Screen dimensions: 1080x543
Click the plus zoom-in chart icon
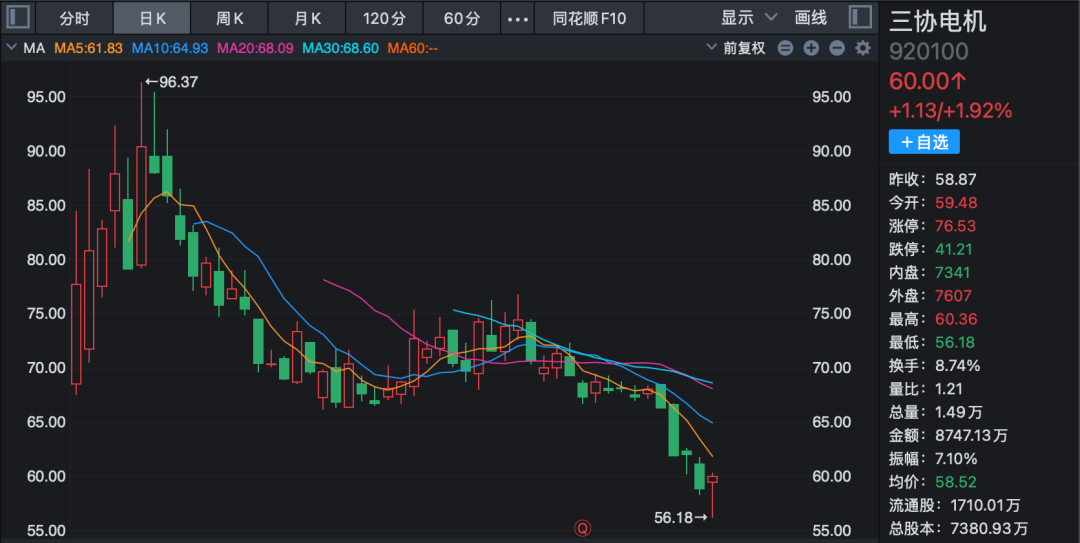(811, 48)
